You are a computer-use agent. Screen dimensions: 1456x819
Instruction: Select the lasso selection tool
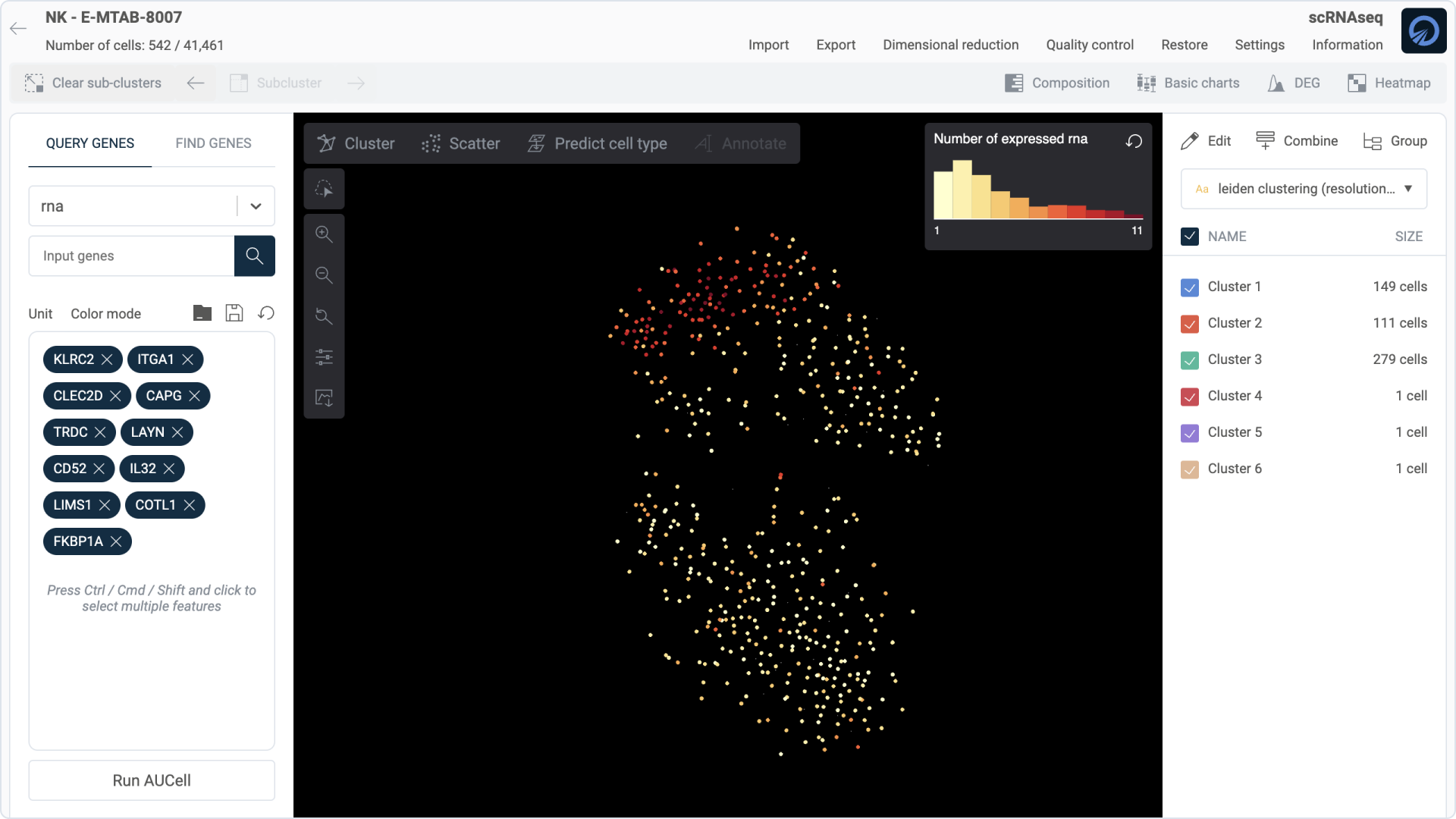324,189
